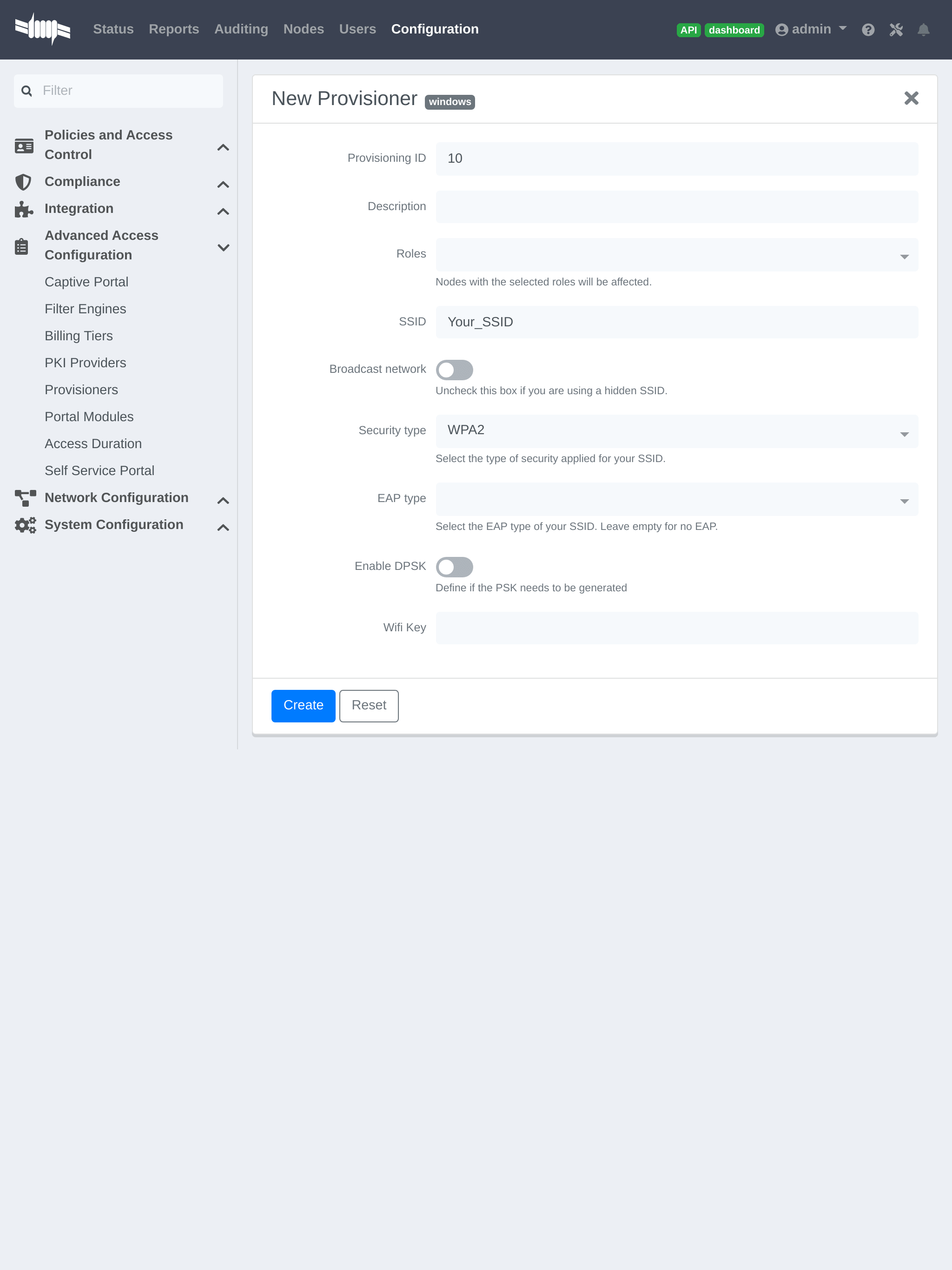Toggle the Broadcast network switch
Screen dimensions: 952x1270
(454, 370)
